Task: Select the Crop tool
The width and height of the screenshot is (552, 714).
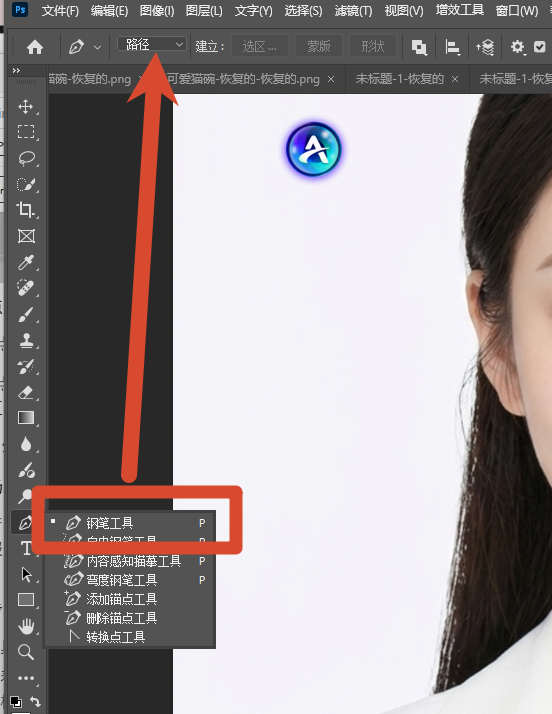Action: pyautogui.click(x=26, y=210)
